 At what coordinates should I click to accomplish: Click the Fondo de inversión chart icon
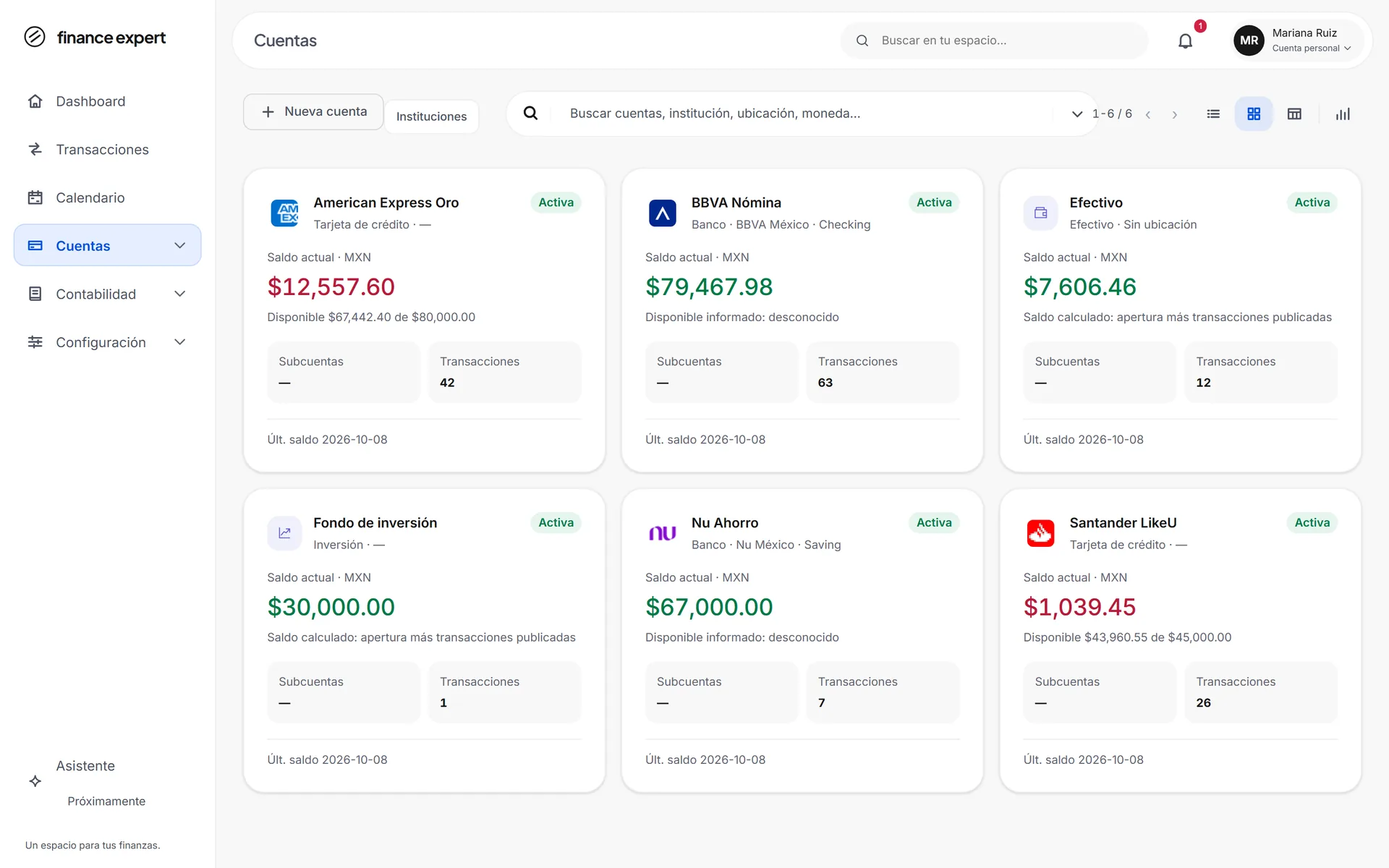coord(284,533)
